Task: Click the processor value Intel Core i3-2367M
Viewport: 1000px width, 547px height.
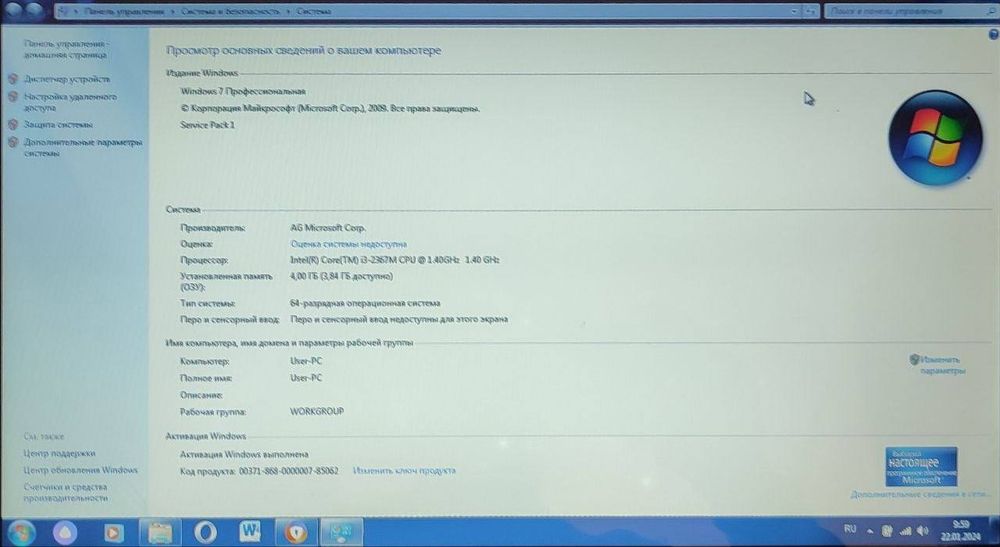Action: (x=394, y=260)
